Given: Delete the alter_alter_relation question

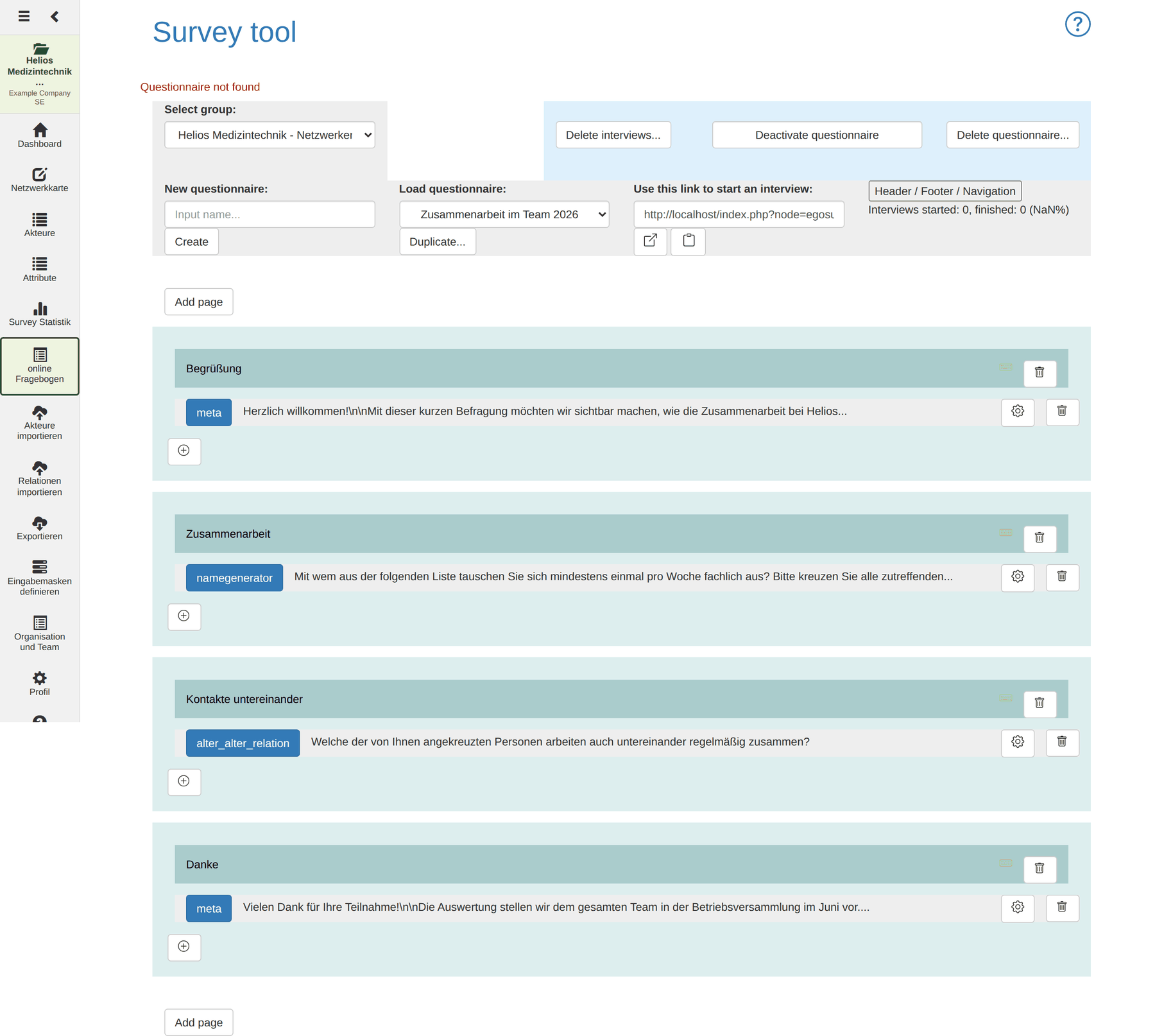Looking at the screenshot, I should (1062, 742).
